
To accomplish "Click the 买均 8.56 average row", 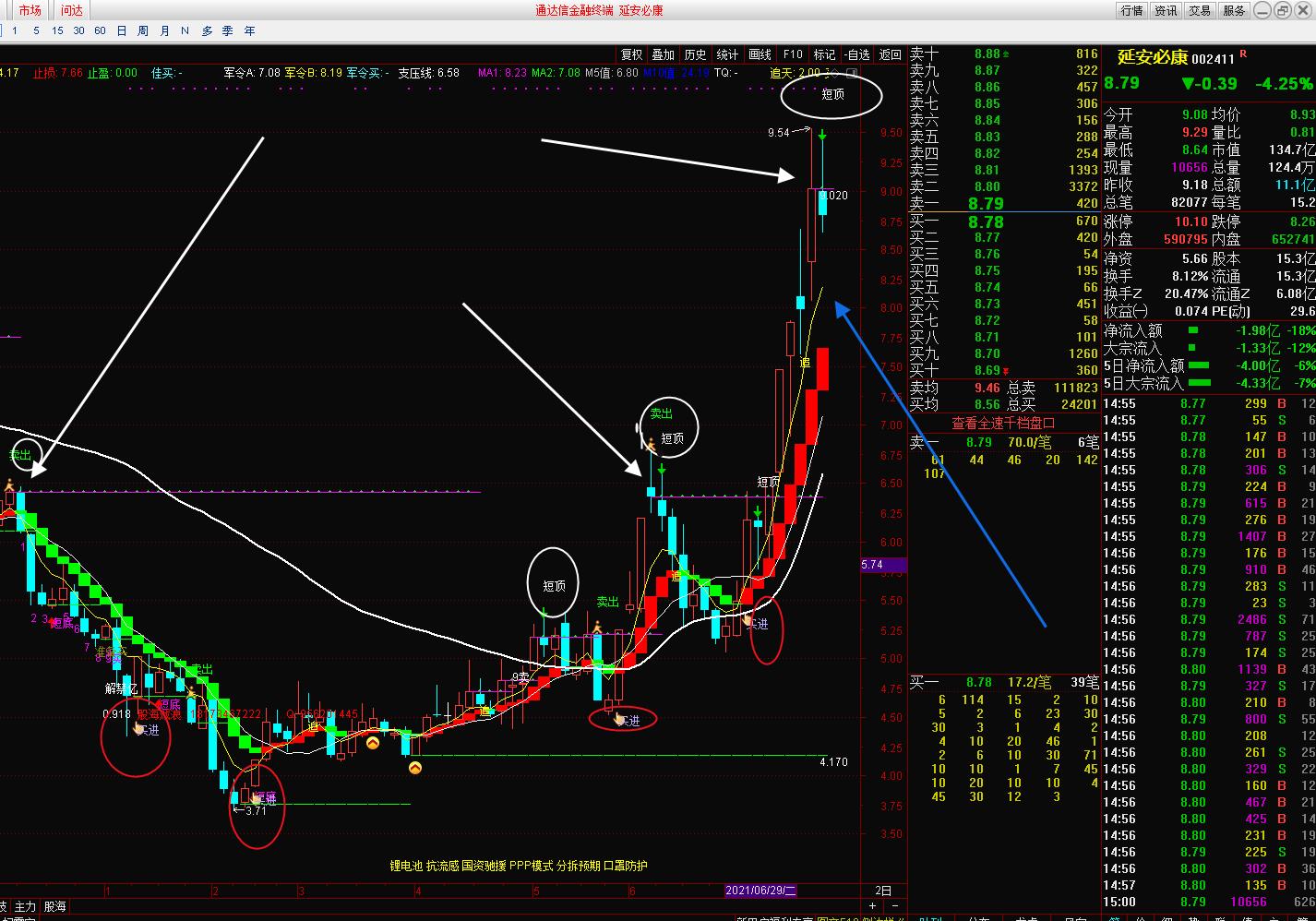I will pos(1004,404).
